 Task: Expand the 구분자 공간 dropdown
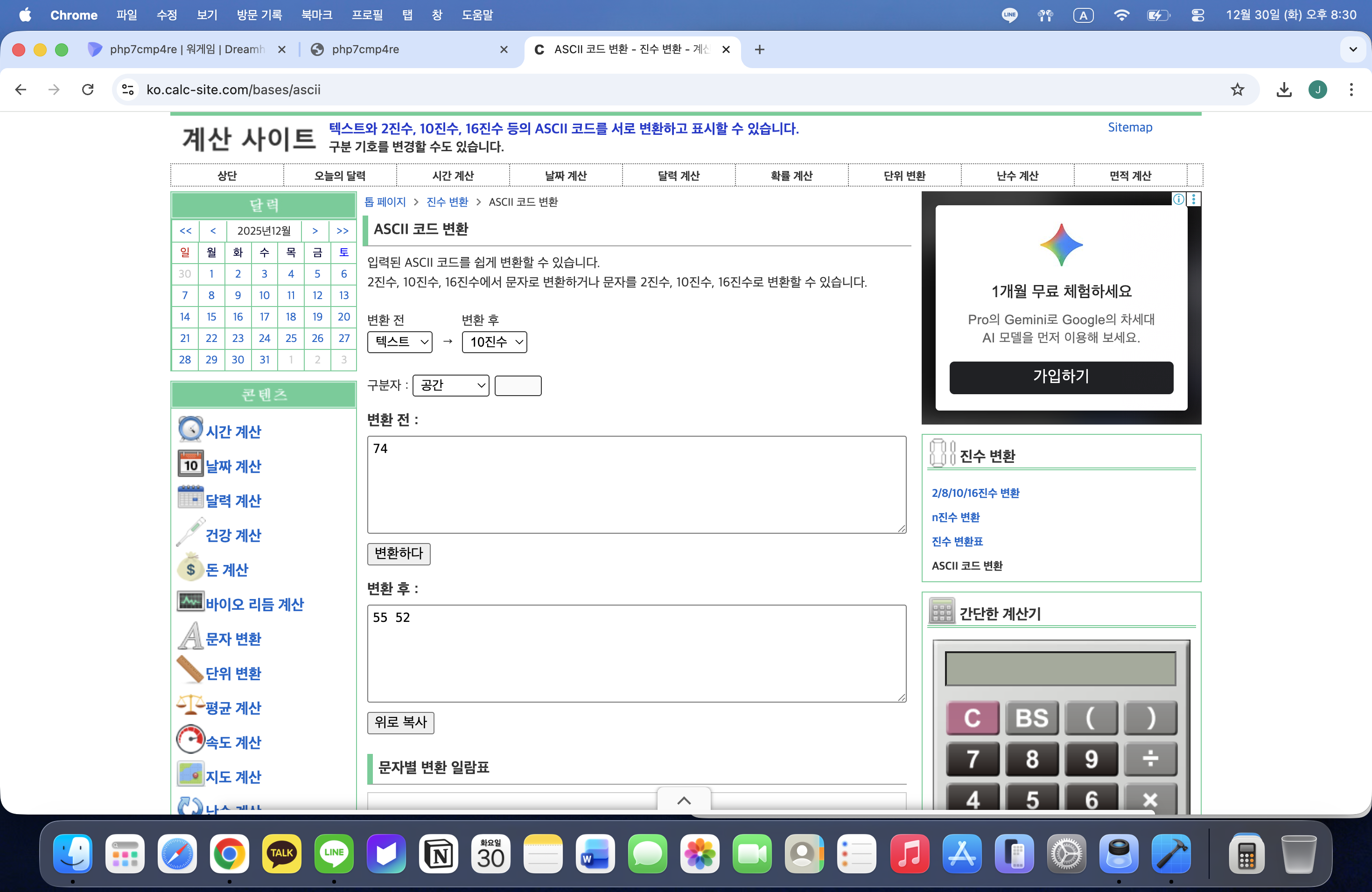click(x=450, y=385)
